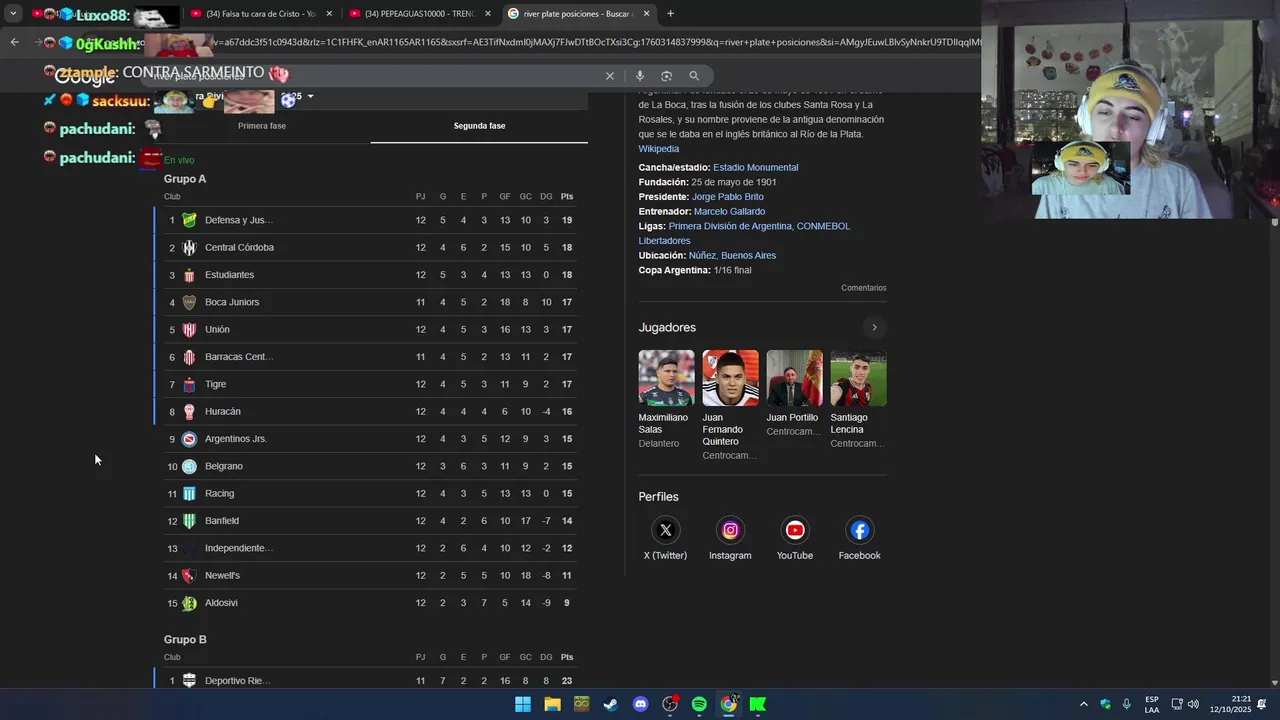Open River Plate YouTube profile icon
The width and height of the screenshot is (1280, 720).
[x=795, y=530]
